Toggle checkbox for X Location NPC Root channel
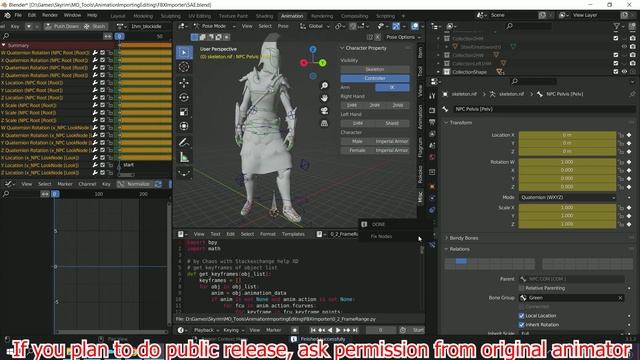 point(102,83)
